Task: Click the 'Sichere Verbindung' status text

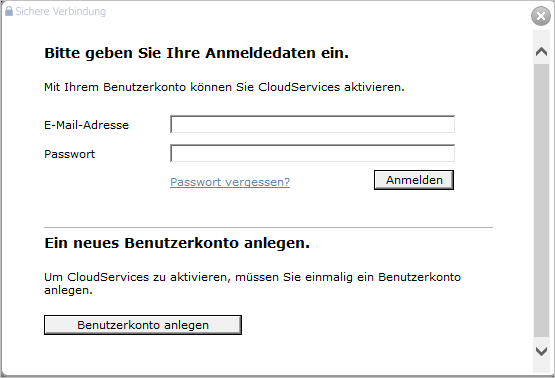Action: [61, 11]
